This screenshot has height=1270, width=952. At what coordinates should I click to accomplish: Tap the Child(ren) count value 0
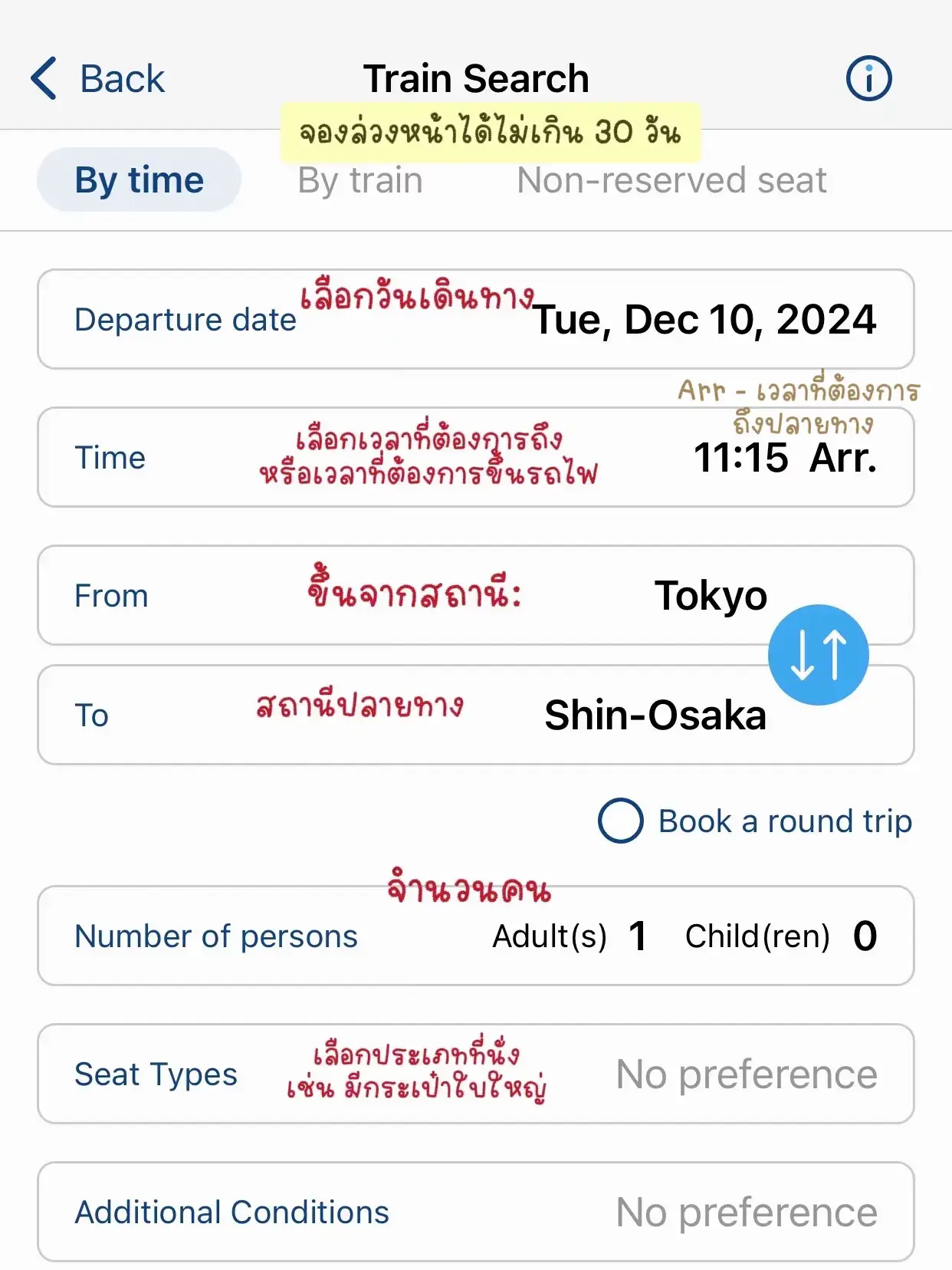[x=865, y=936]
